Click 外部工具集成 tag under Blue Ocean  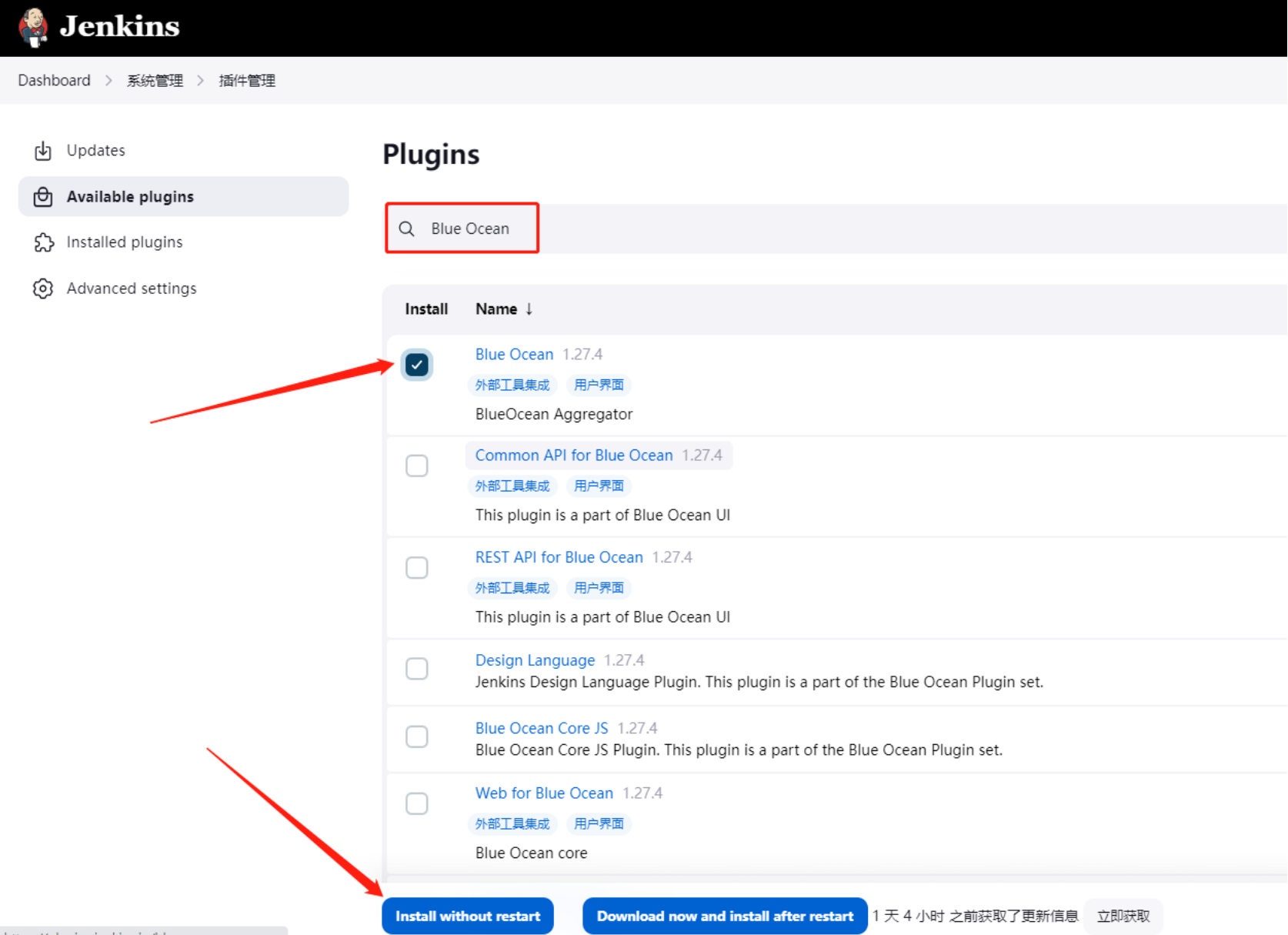pos(512,385)
